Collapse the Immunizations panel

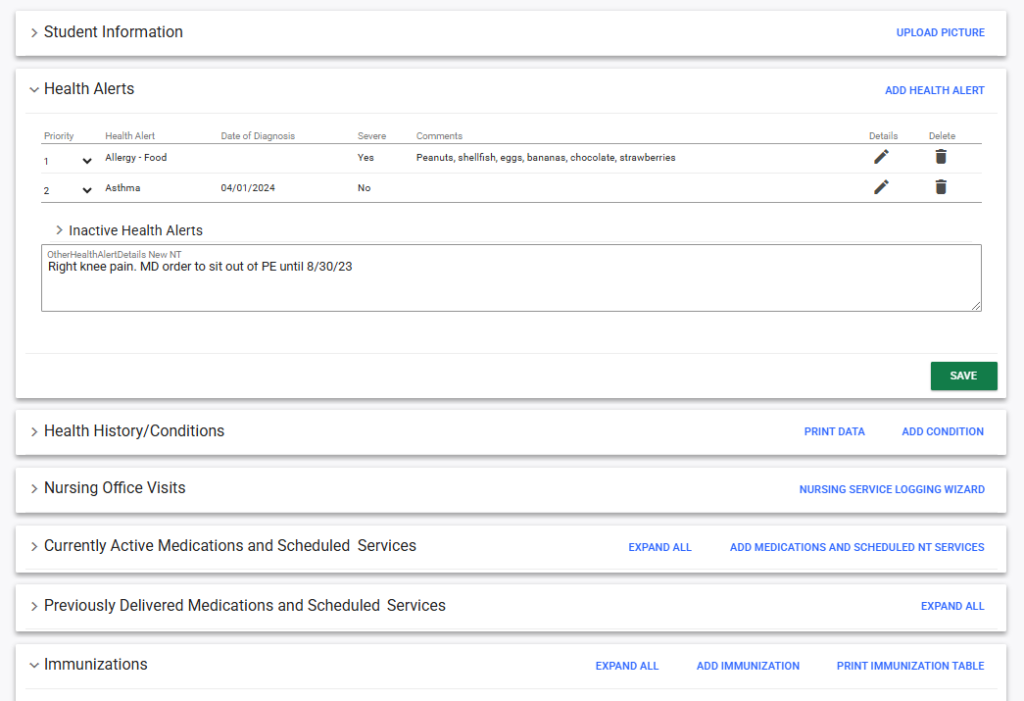tap(34, 665)
